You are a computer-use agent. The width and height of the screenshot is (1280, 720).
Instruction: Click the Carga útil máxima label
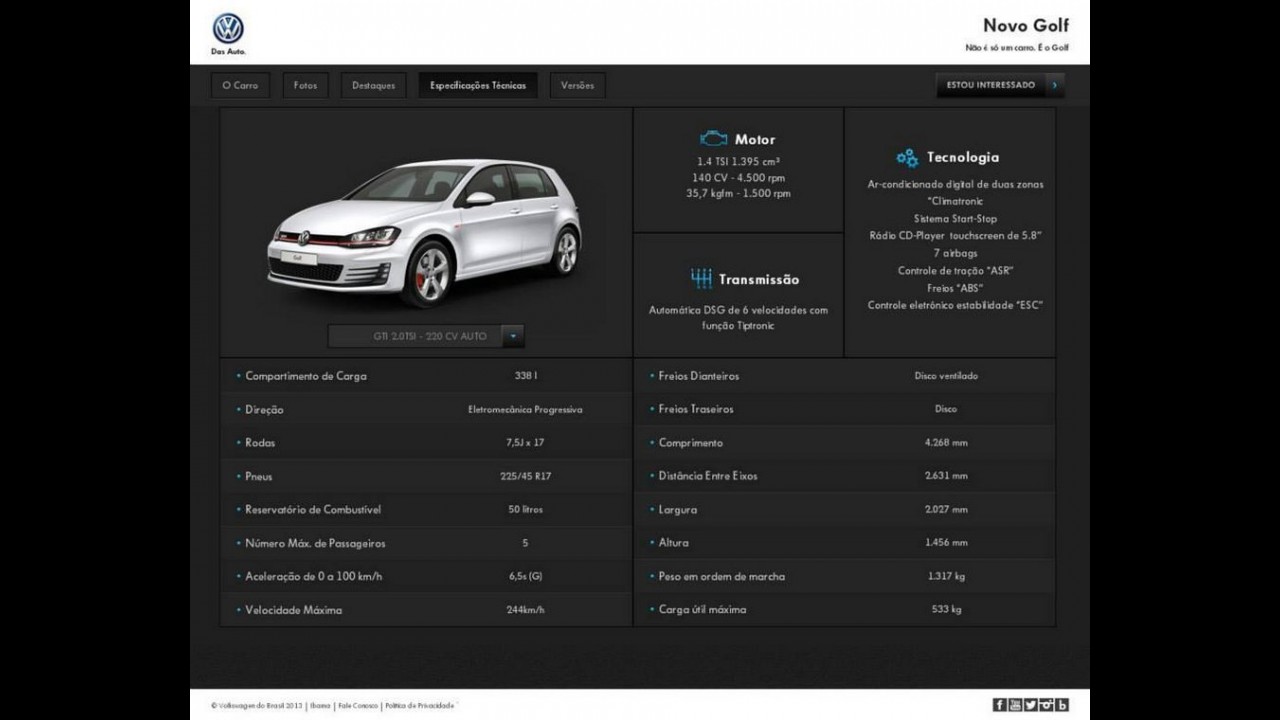[702, 610]
